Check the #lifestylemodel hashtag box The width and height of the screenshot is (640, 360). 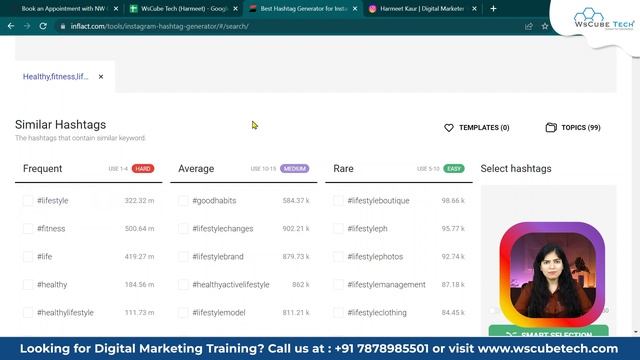coord(183,313)
